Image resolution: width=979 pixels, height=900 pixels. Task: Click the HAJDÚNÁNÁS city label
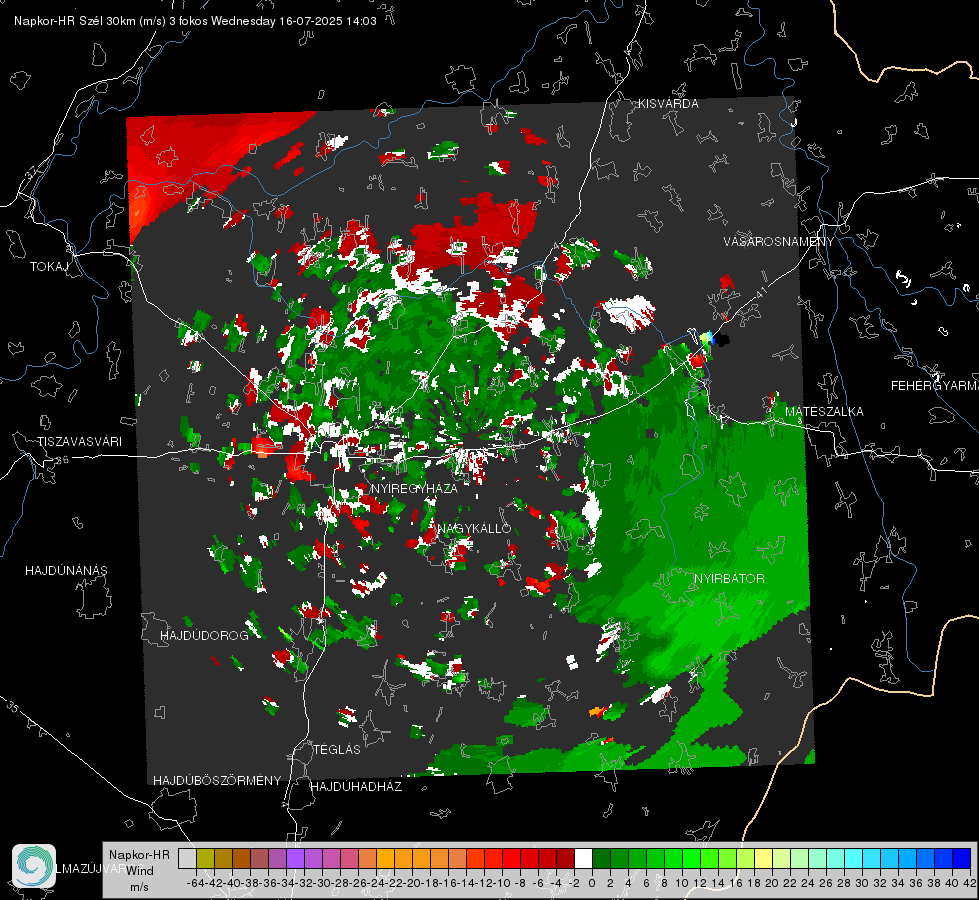(66, 571)
